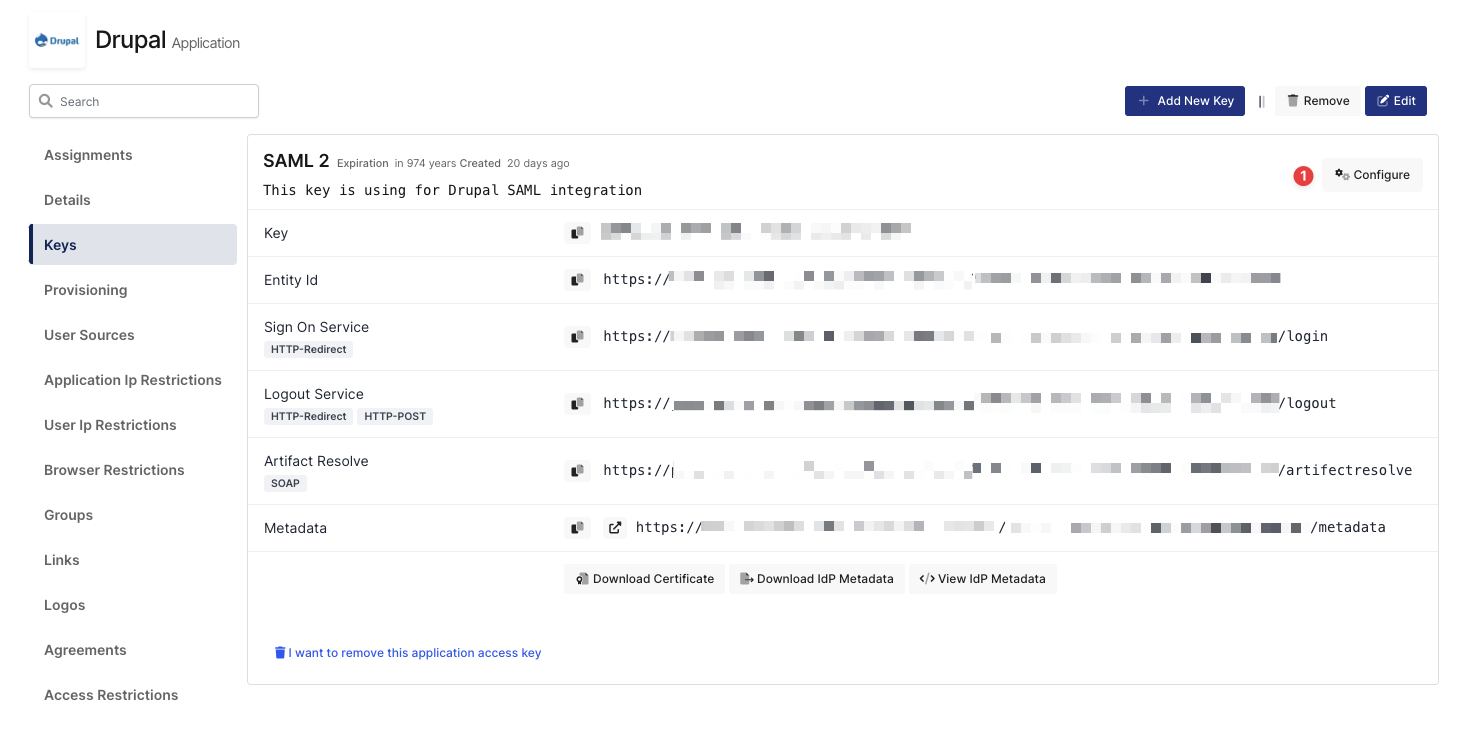Open the Configure settings for SAML 2
The image size is (1471, 733).
1372,174
